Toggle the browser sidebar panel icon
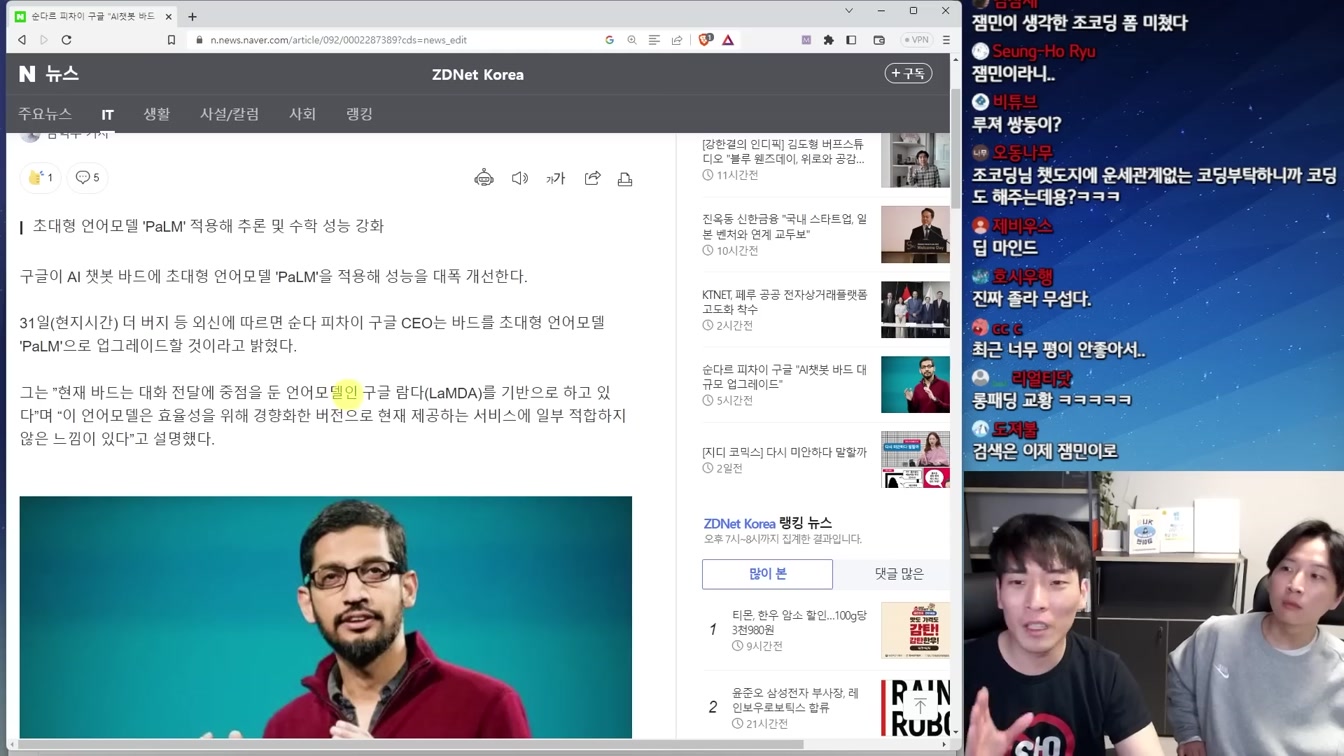 (851, 40)
